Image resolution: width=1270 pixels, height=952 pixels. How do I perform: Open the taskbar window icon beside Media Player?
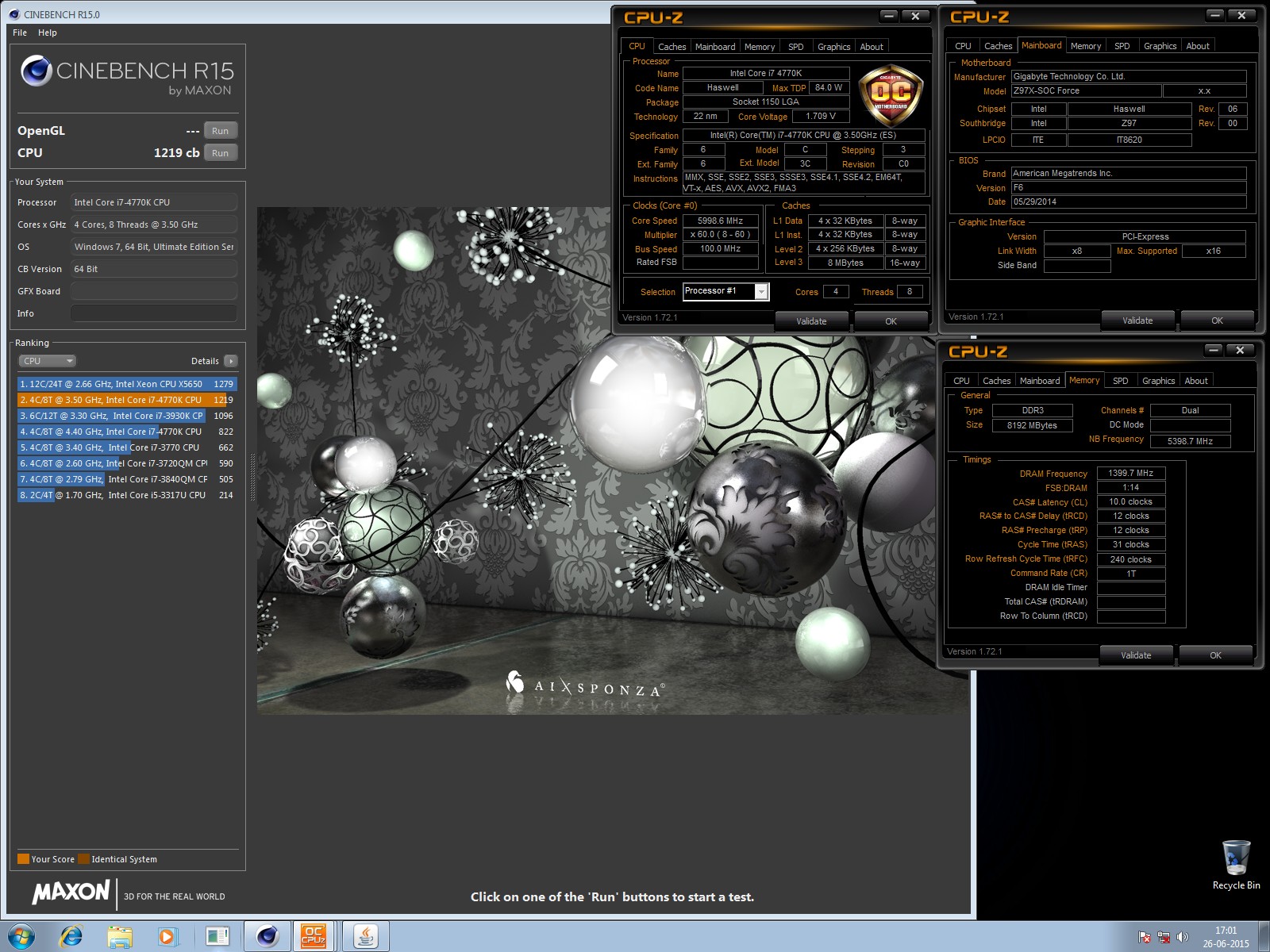tap(217, 936)
